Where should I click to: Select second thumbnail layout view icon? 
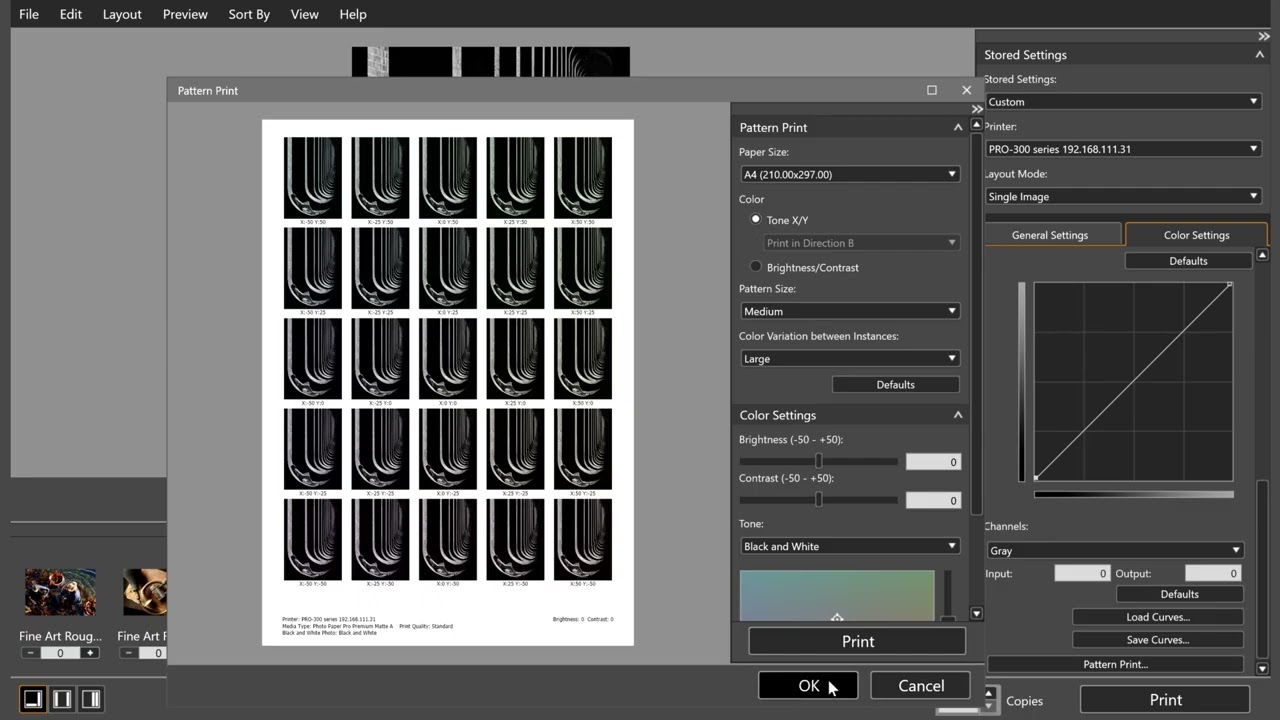point(62,699)
